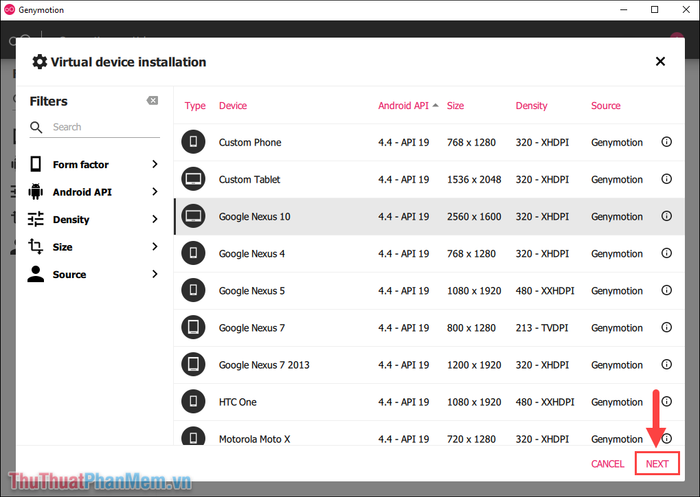Click the Google Nexus 7 2013 device icon
This screenshot has height=497, width=700.
[193, 364]
